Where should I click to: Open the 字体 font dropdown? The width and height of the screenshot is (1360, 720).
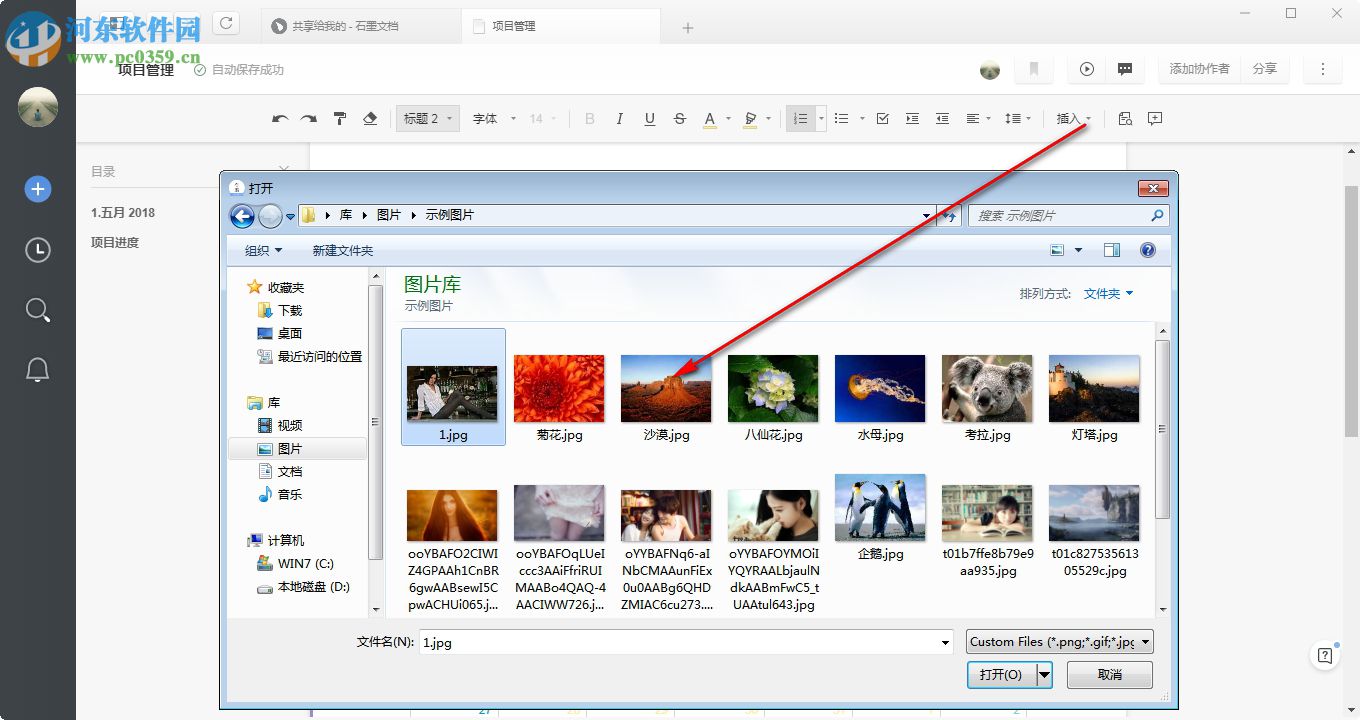point(494,119)
